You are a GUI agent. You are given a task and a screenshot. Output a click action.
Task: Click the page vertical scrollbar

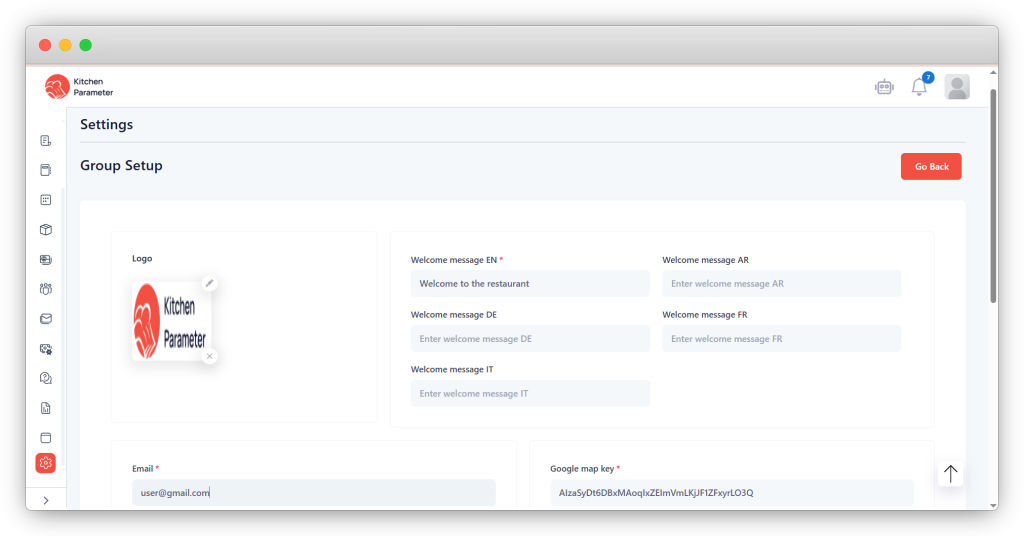click(992, 200)
